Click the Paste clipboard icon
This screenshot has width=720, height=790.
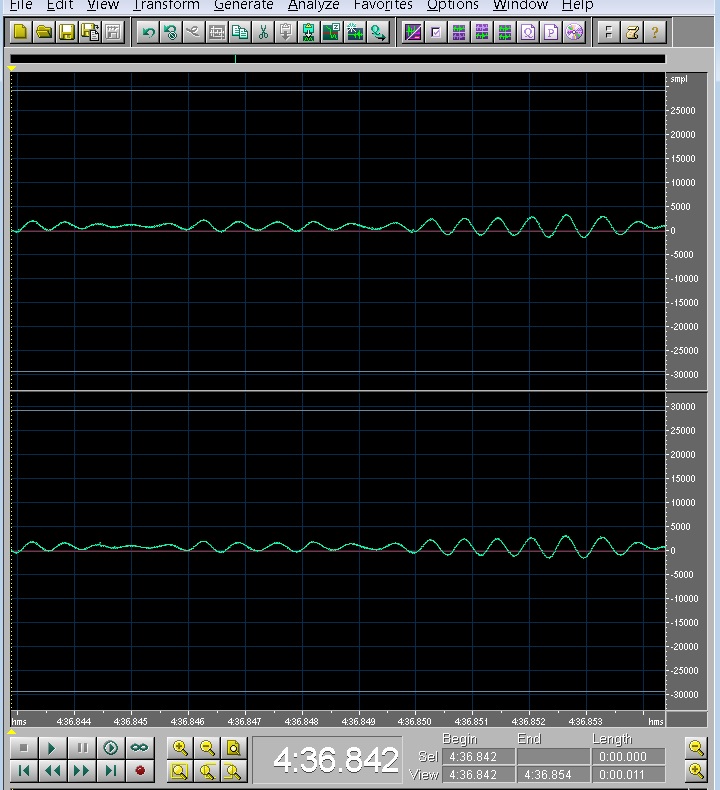click(x=286, y=33)
